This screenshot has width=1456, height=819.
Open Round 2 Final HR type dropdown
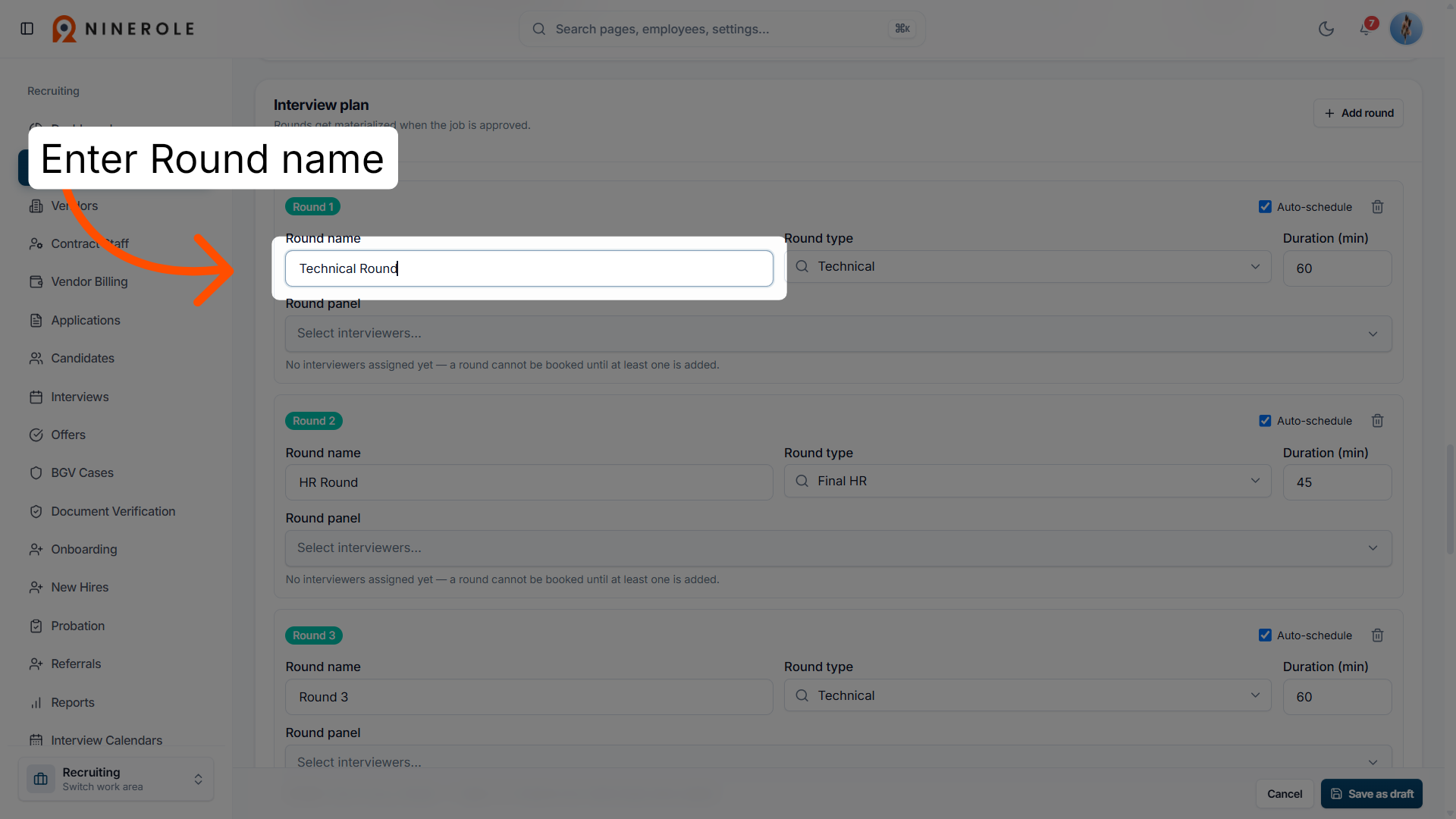pyautogui.click(x=1028, y=482)
